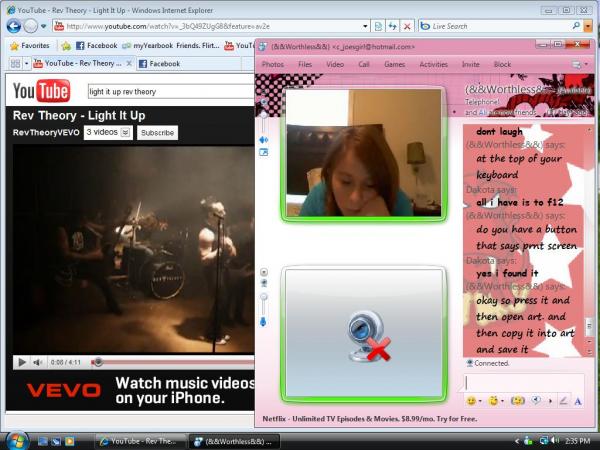Open Files in Messenger toolbar
The height and width of the screenshot is (450, 600).
[x=305, y=64]
